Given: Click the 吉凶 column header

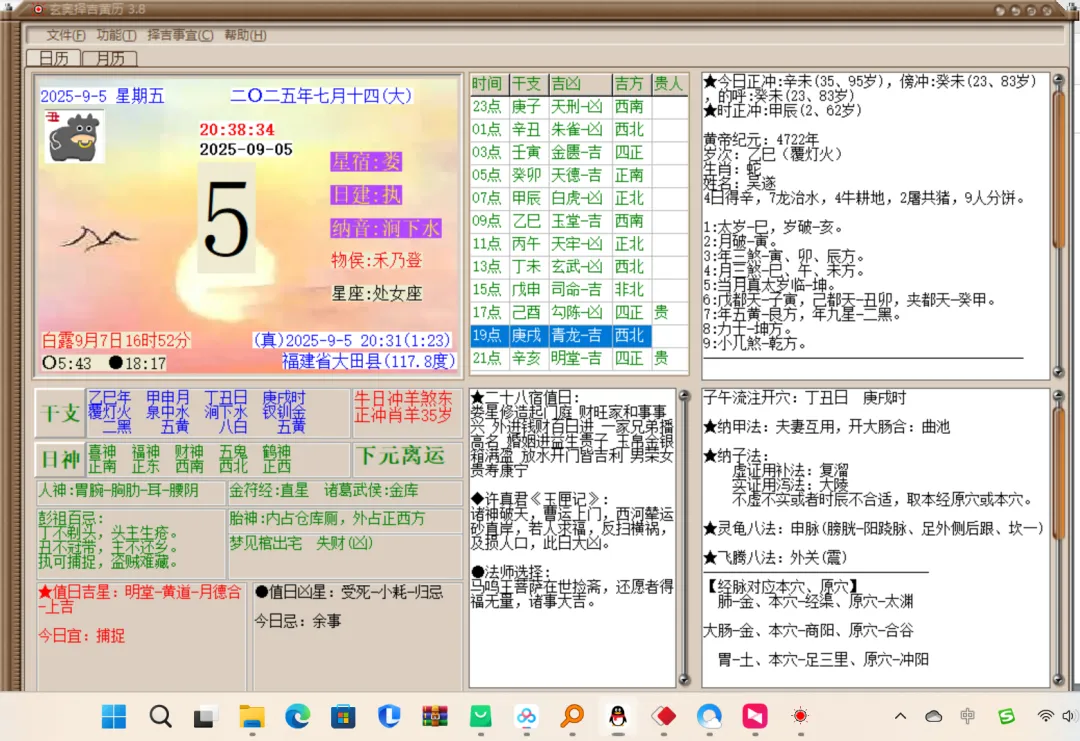Looking at the screenshot, I should coord(566,84).
